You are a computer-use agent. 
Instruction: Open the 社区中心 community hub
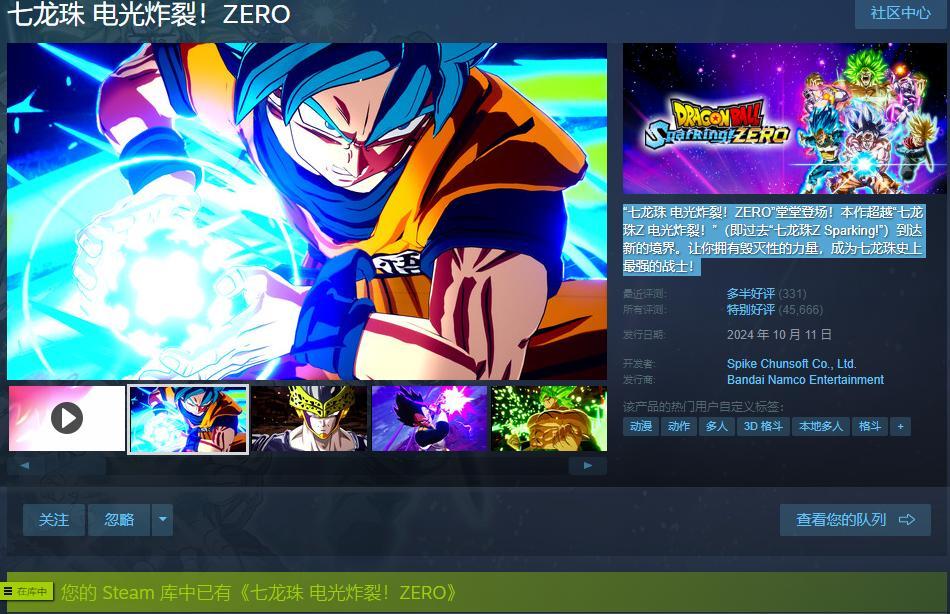(900, 13)
